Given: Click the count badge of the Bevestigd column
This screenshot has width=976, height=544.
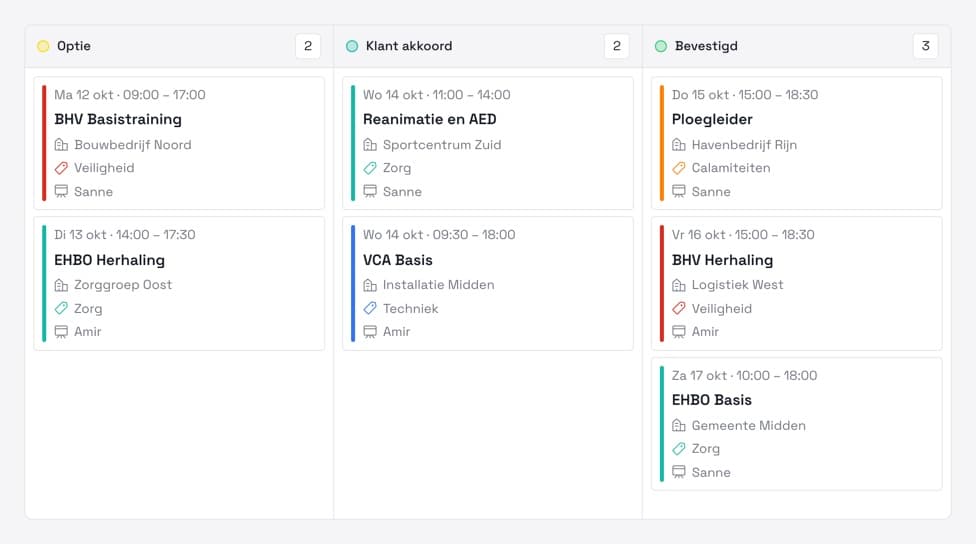Looking at the screenshot, I should coord(926,46).
